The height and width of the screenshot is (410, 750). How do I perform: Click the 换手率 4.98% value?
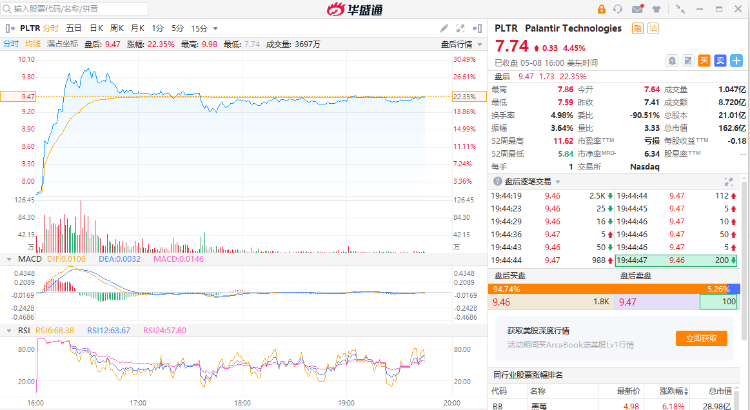coord(562,115)
